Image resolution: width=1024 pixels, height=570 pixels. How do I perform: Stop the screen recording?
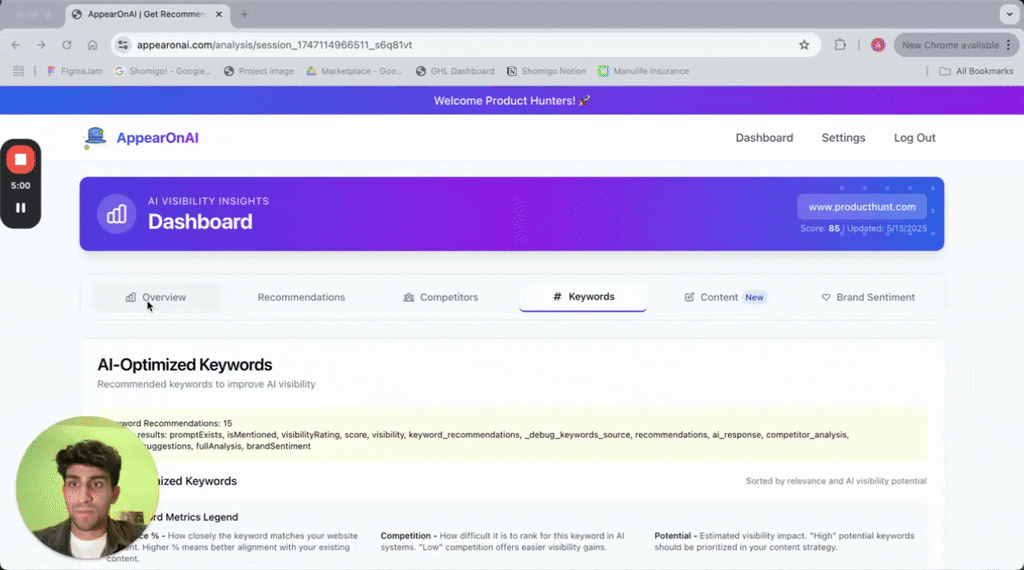20,159
